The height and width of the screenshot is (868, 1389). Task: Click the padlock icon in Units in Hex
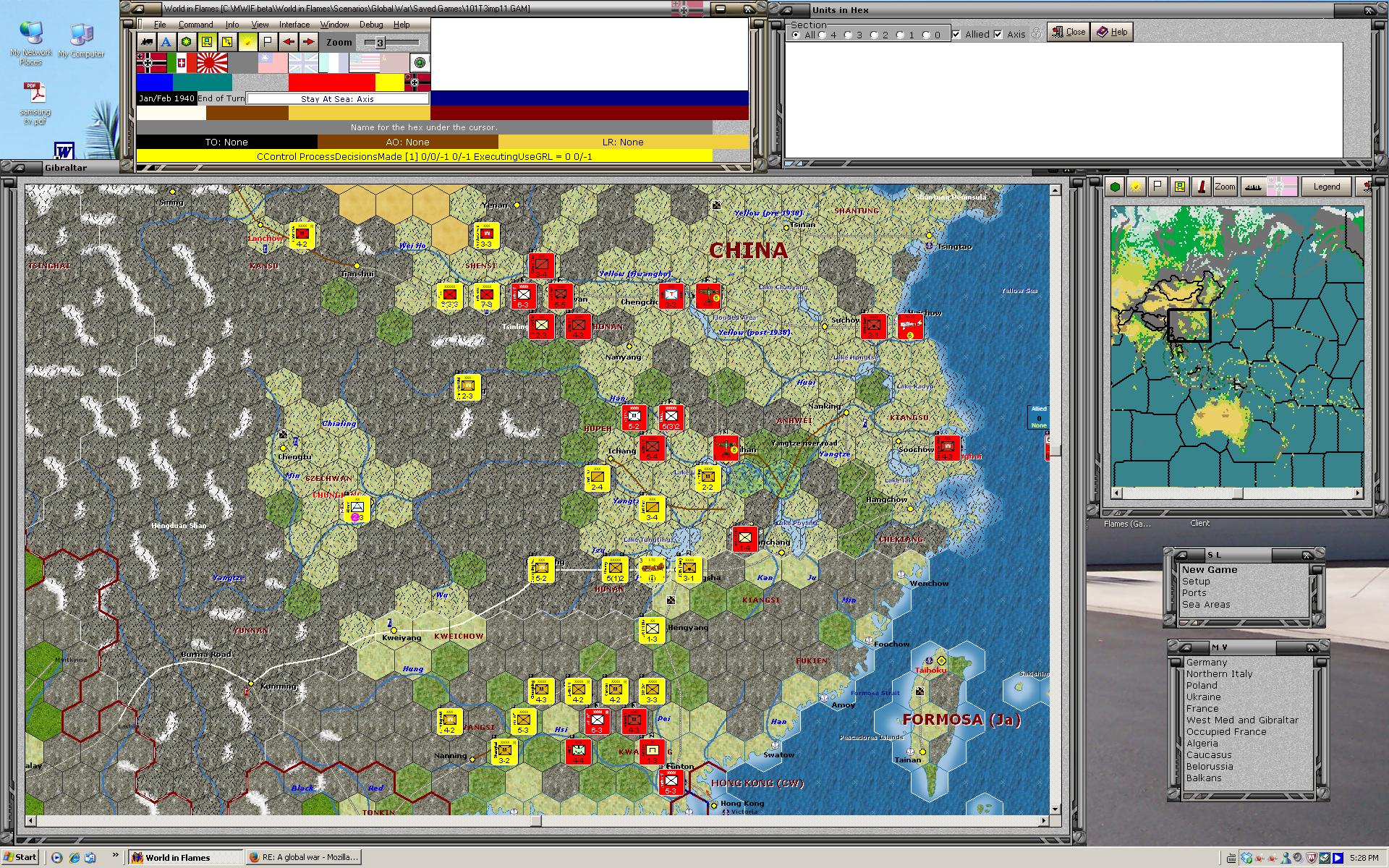(x=1036, y=33)
